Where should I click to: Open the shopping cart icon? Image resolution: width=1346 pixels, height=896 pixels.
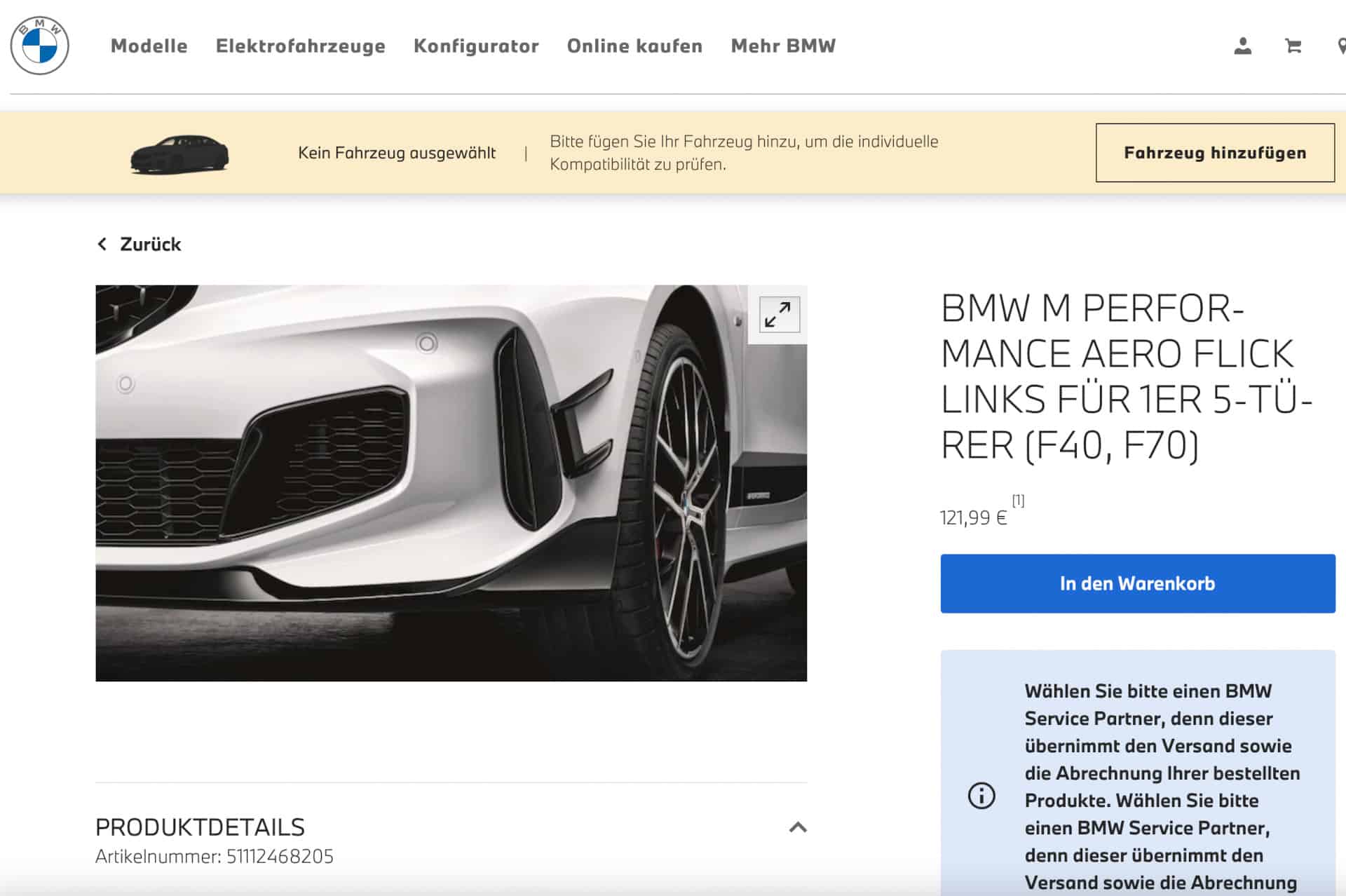coord(1293,46)
